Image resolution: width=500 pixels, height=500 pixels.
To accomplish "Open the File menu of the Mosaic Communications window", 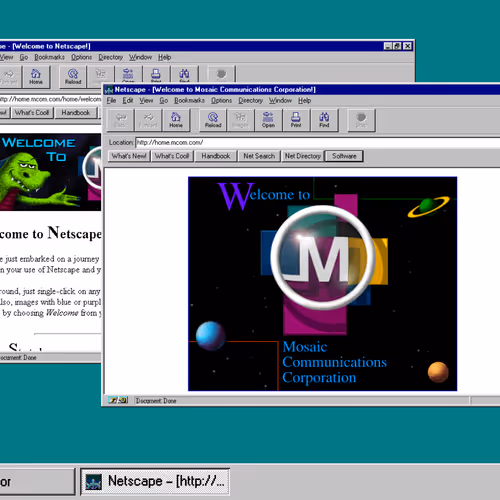I will pyautogui.click(x=111, y=100).
